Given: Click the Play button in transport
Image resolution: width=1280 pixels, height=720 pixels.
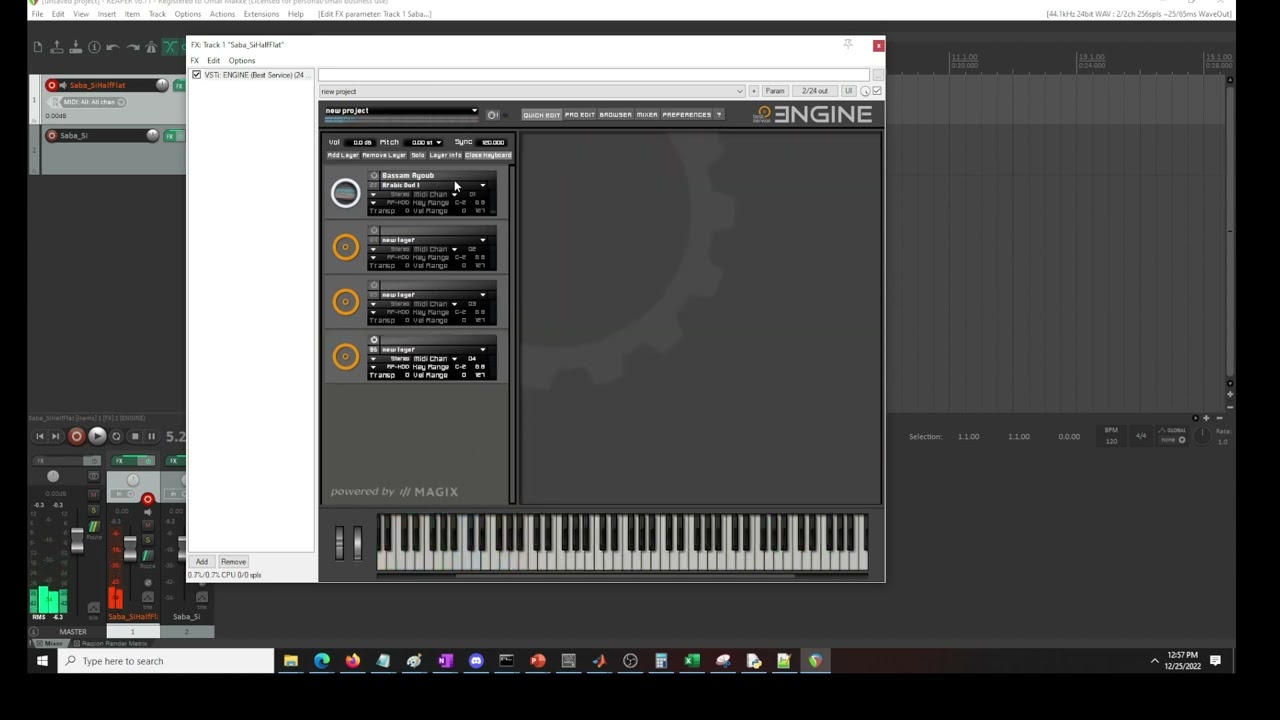Looking at the screenshot, I should click(97, 436).
